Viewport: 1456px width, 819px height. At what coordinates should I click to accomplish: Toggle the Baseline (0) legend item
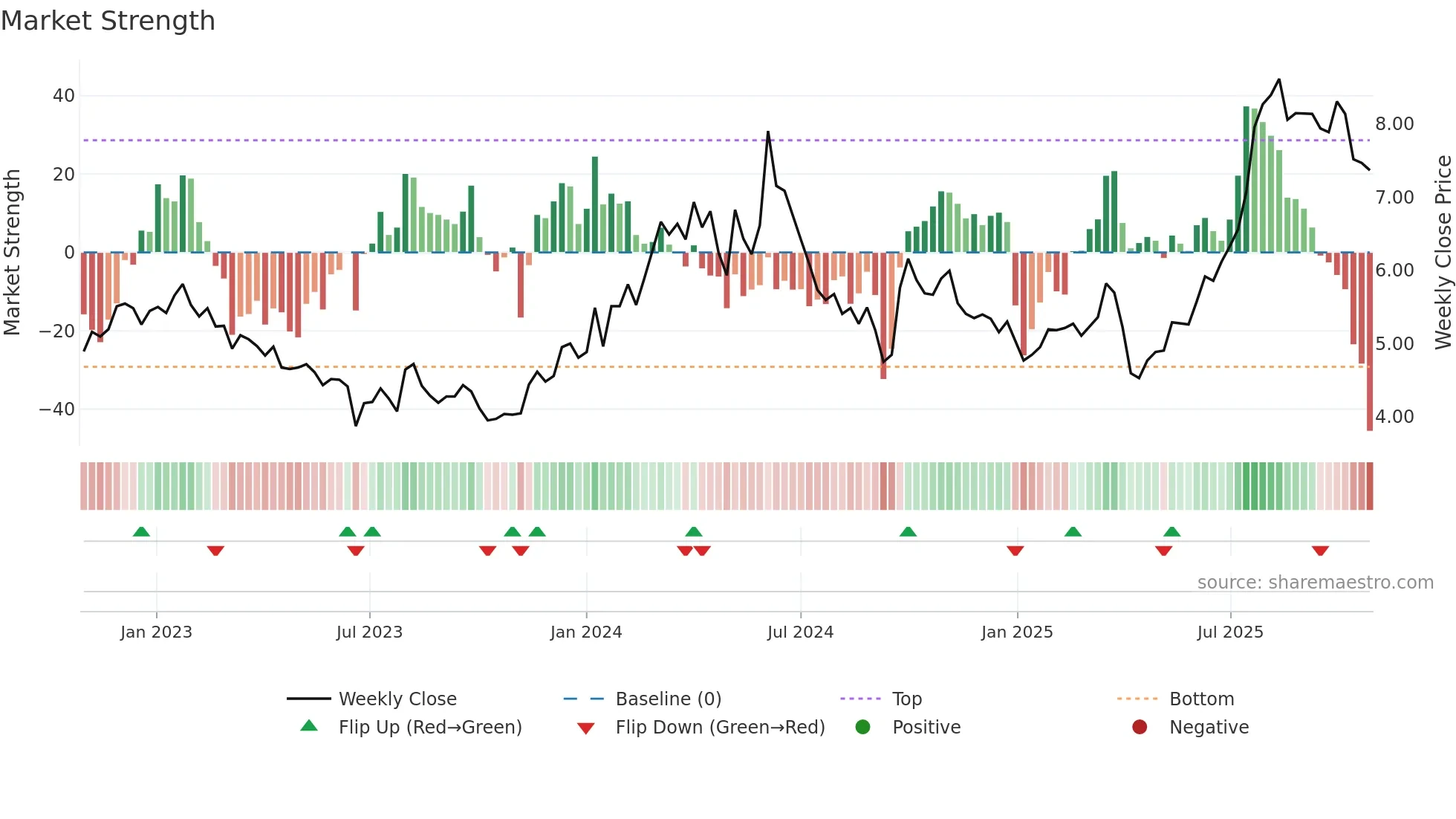point(668,699)
